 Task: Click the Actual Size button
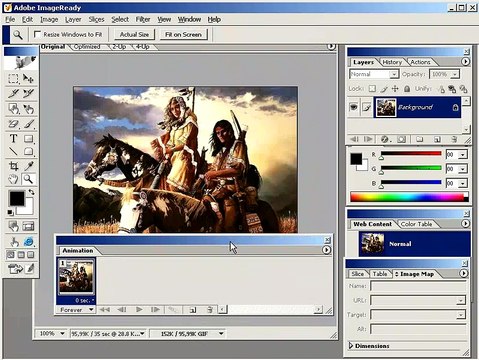134,34
